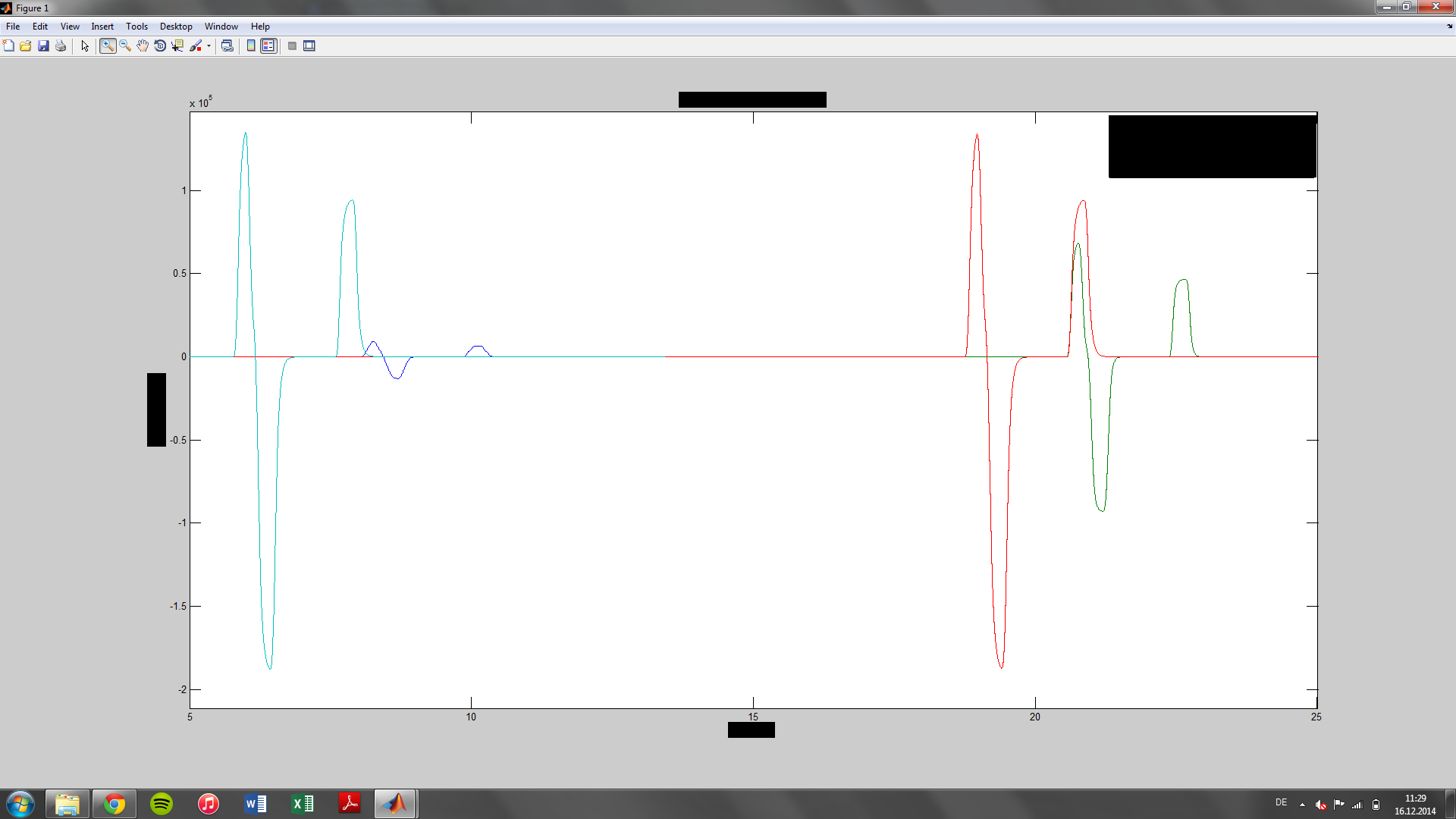
Task: Toggle the Brush data tool
Action: pos(196,46)
